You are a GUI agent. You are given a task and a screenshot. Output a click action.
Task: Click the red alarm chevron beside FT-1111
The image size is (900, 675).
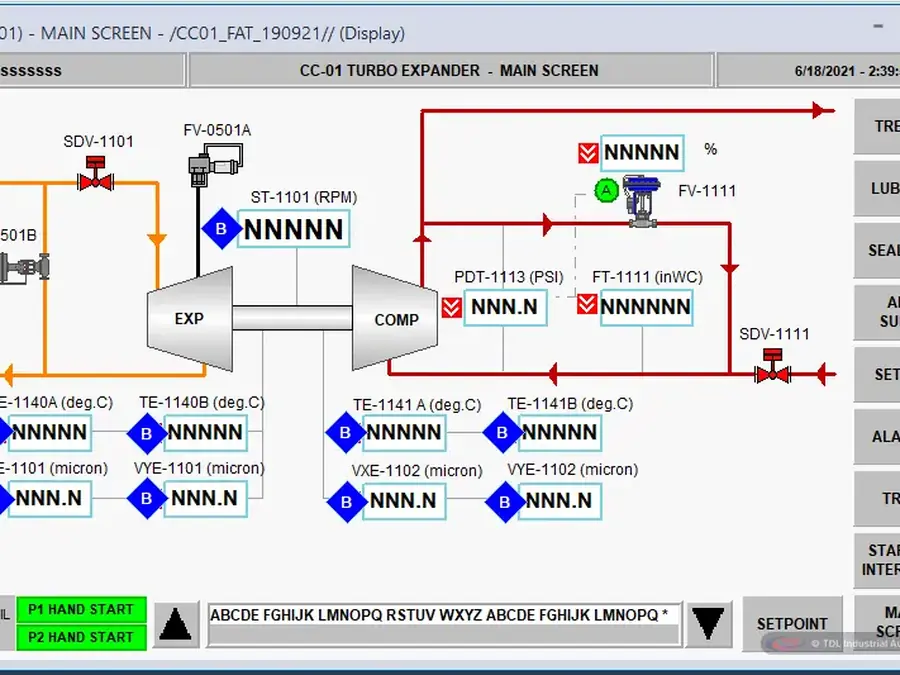pyautogui.click(x=587, y=304)
